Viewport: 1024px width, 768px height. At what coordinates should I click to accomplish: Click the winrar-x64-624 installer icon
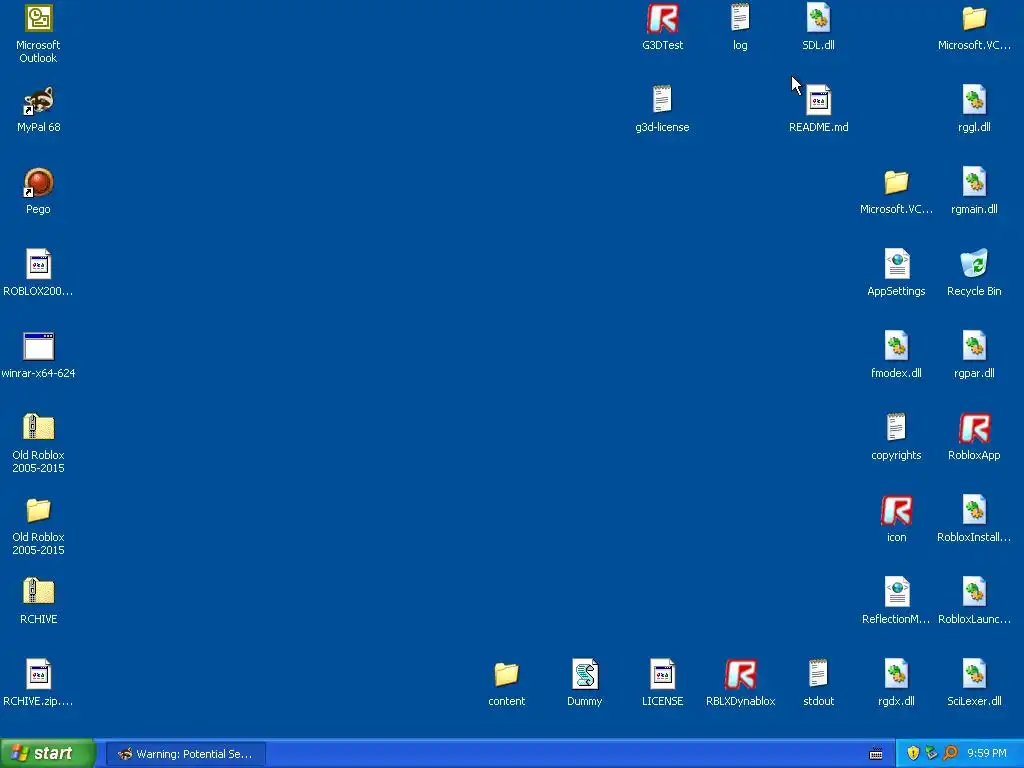(x=39, y=347)
